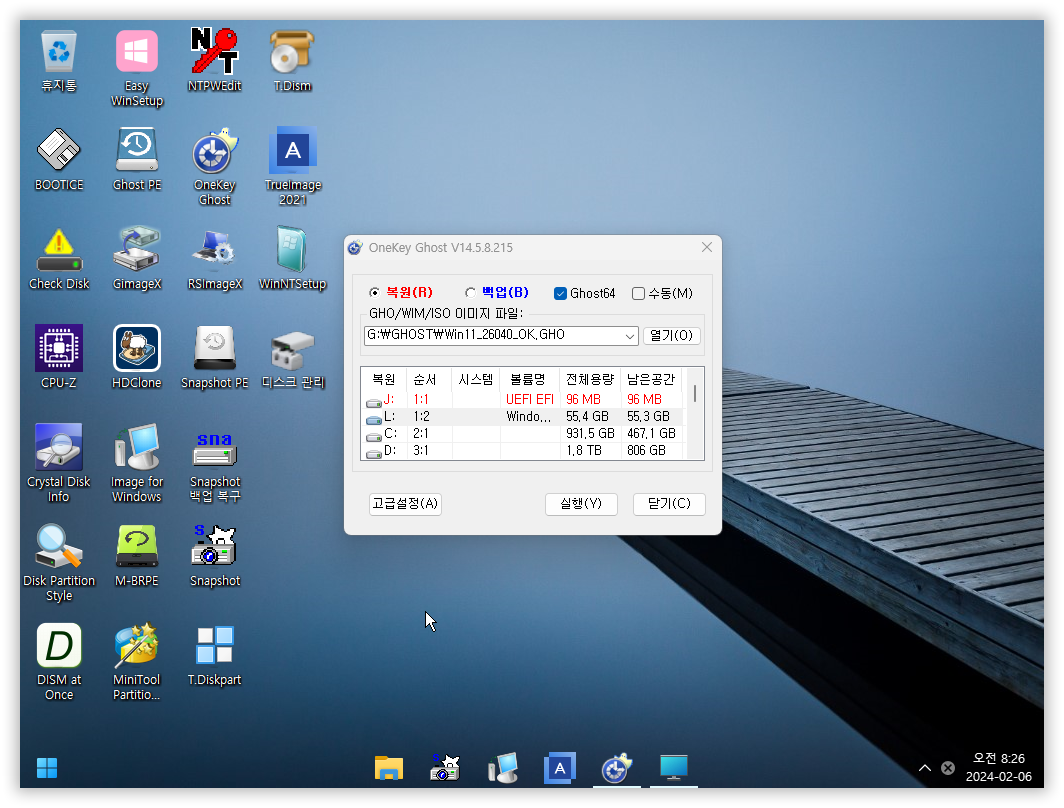Open Disk Partition Style icon
The image size is (1064, 808).
(59, 562)
